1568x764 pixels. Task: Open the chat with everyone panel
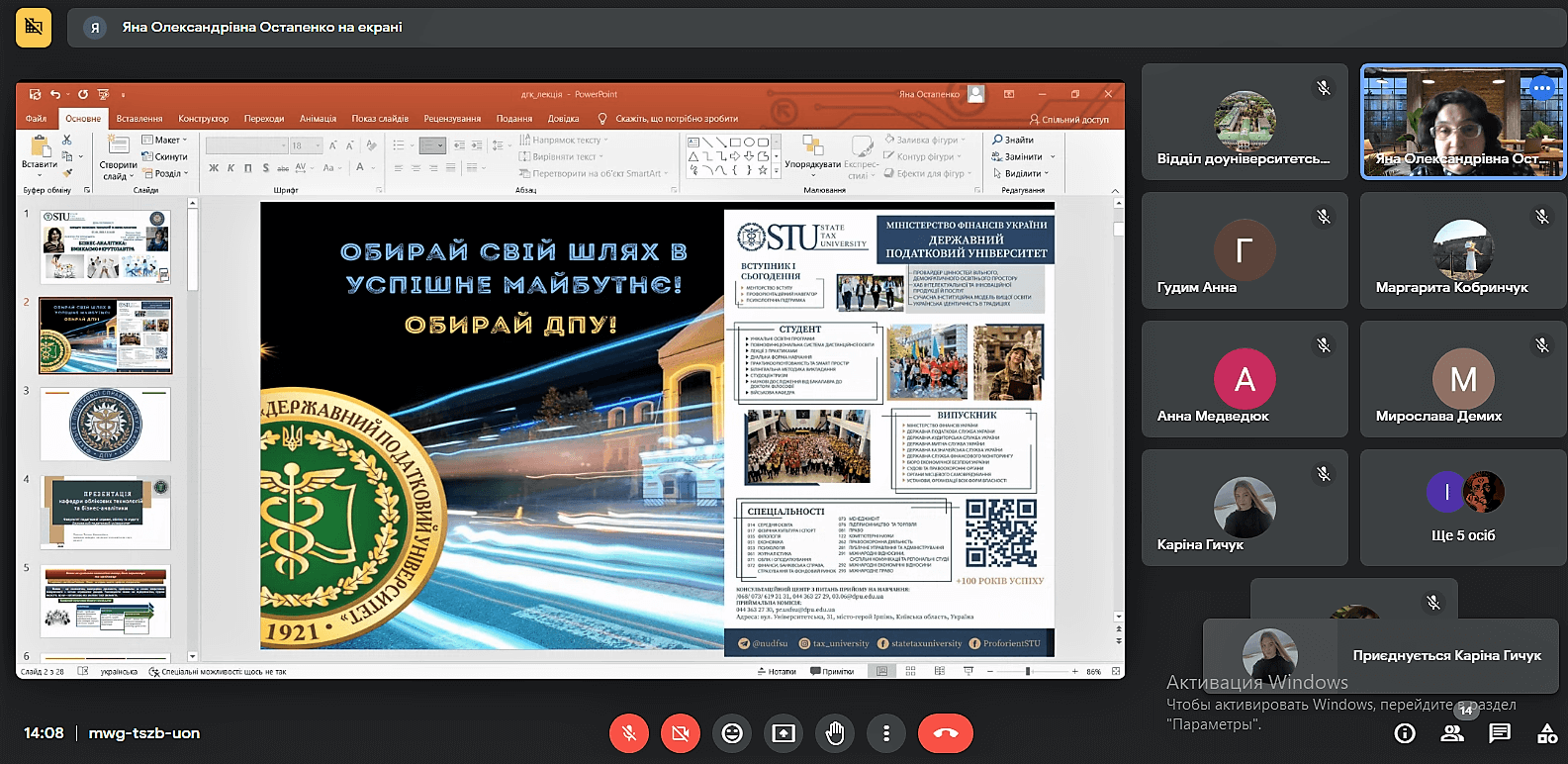pyautogui.click(x=1500, y=733)
